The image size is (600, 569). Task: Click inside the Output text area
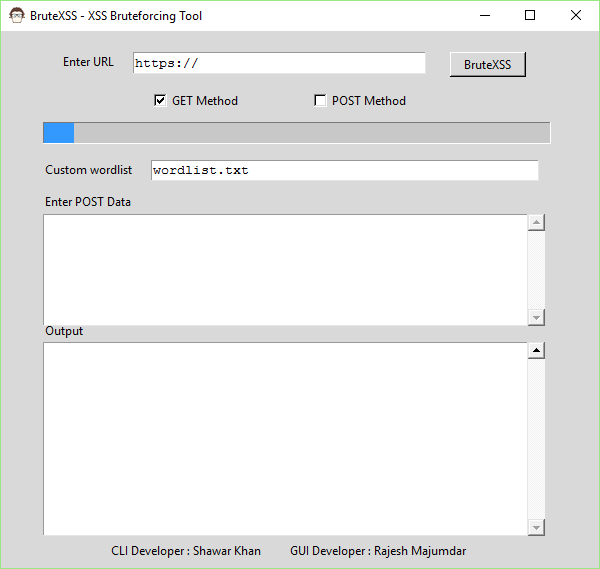pos(285,439)
